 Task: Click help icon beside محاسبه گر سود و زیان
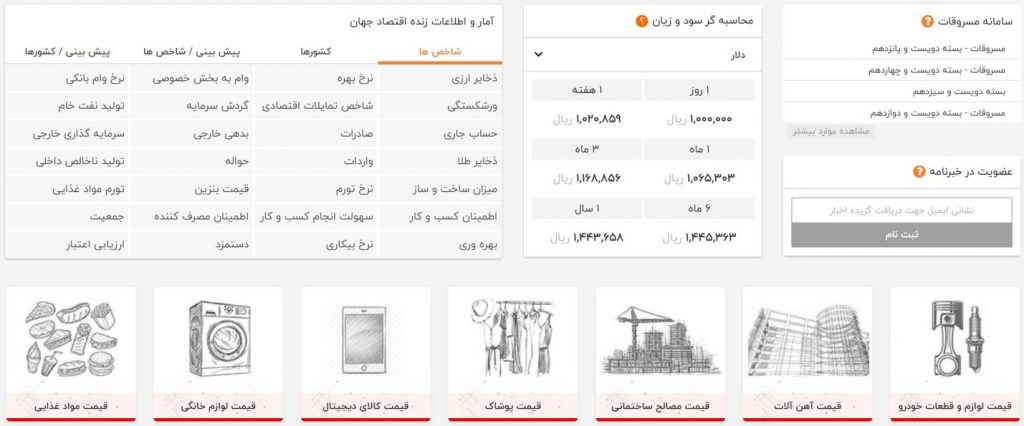pos(641,21)
